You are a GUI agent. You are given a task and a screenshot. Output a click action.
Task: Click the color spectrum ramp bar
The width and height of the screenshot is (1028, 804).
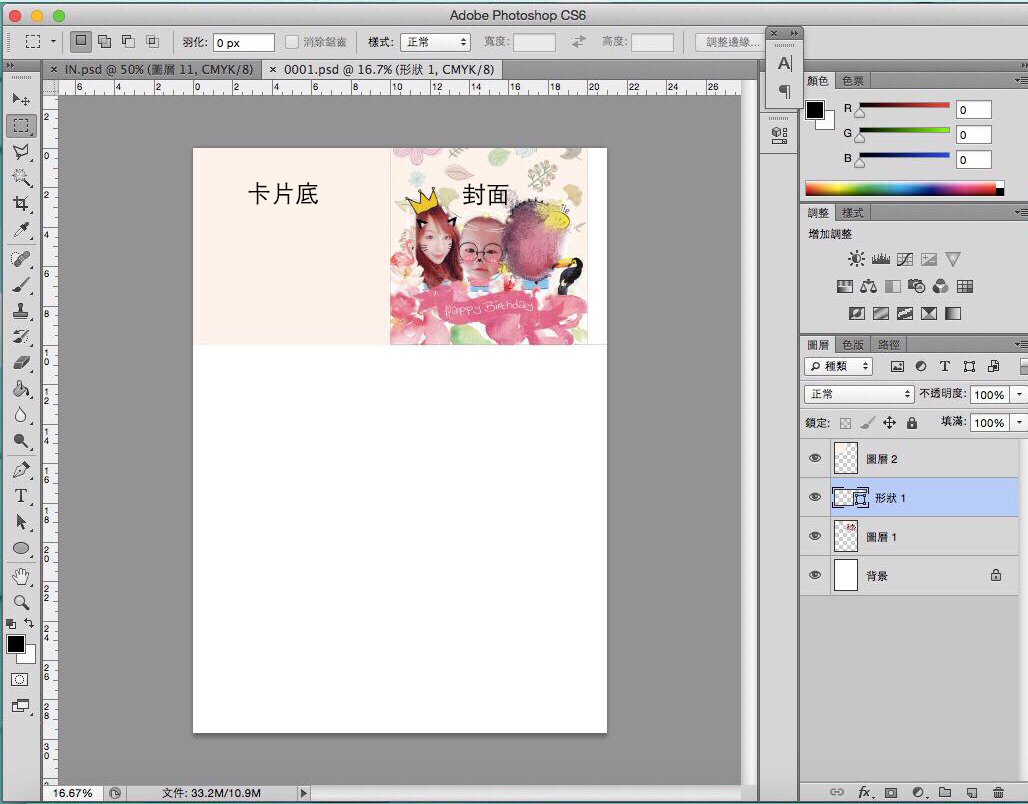click(x=900, y=188)
